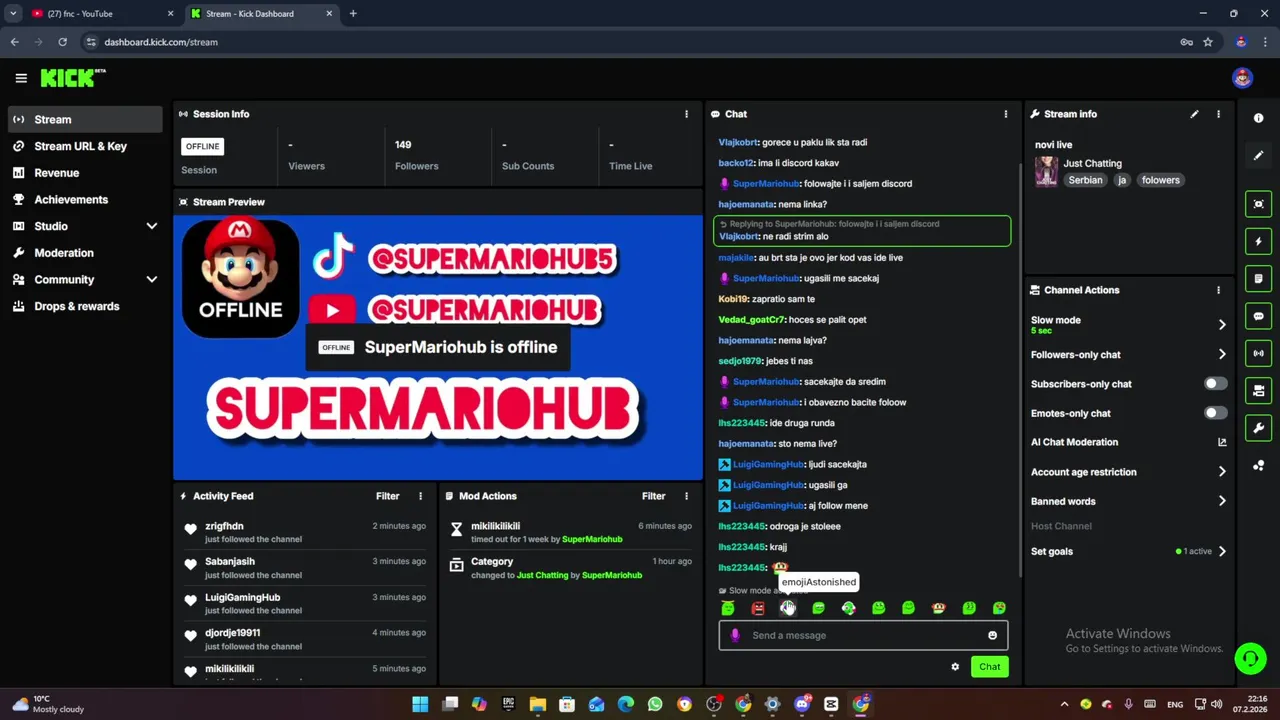Click the three-dots cluster icon in right rail
Image resolution: width=1280 pixels, height=720 pixels.
[x=1259, y=466]
